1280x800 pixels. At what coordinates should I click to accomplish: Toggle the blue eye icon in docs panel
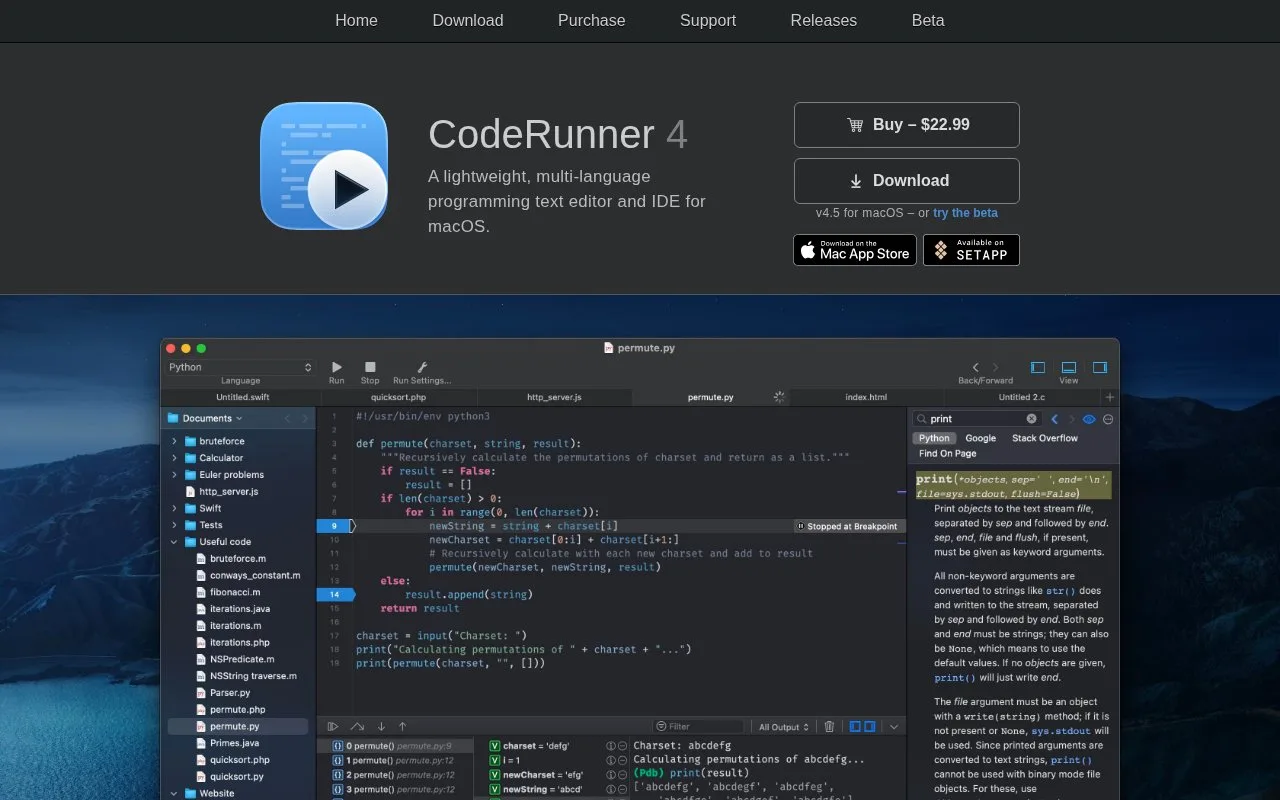[x=1089, y=419]
